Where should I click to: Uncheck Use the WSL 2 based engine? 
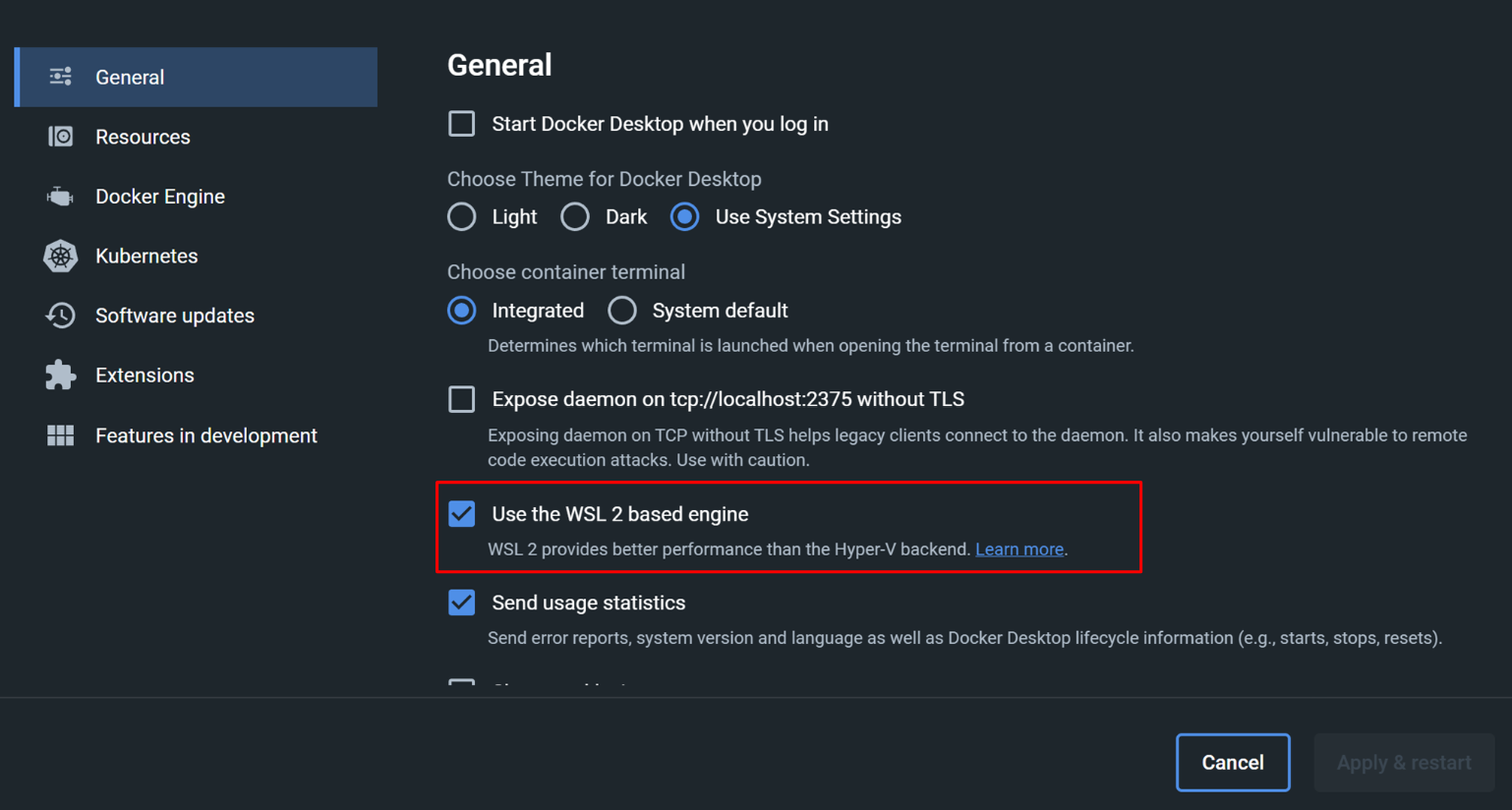[461, 514]
